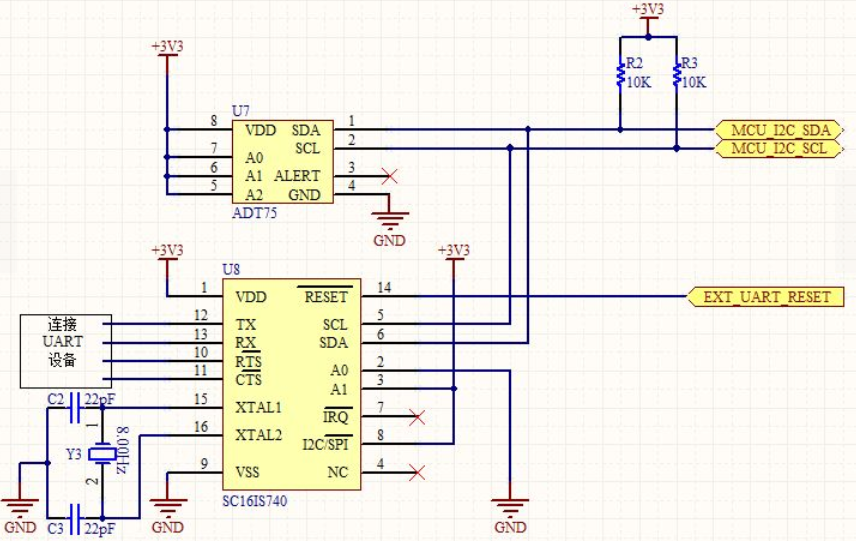Screen dimensions: 856x541
Task: Select capacitor C2 symbol
Action: (75, 408)
